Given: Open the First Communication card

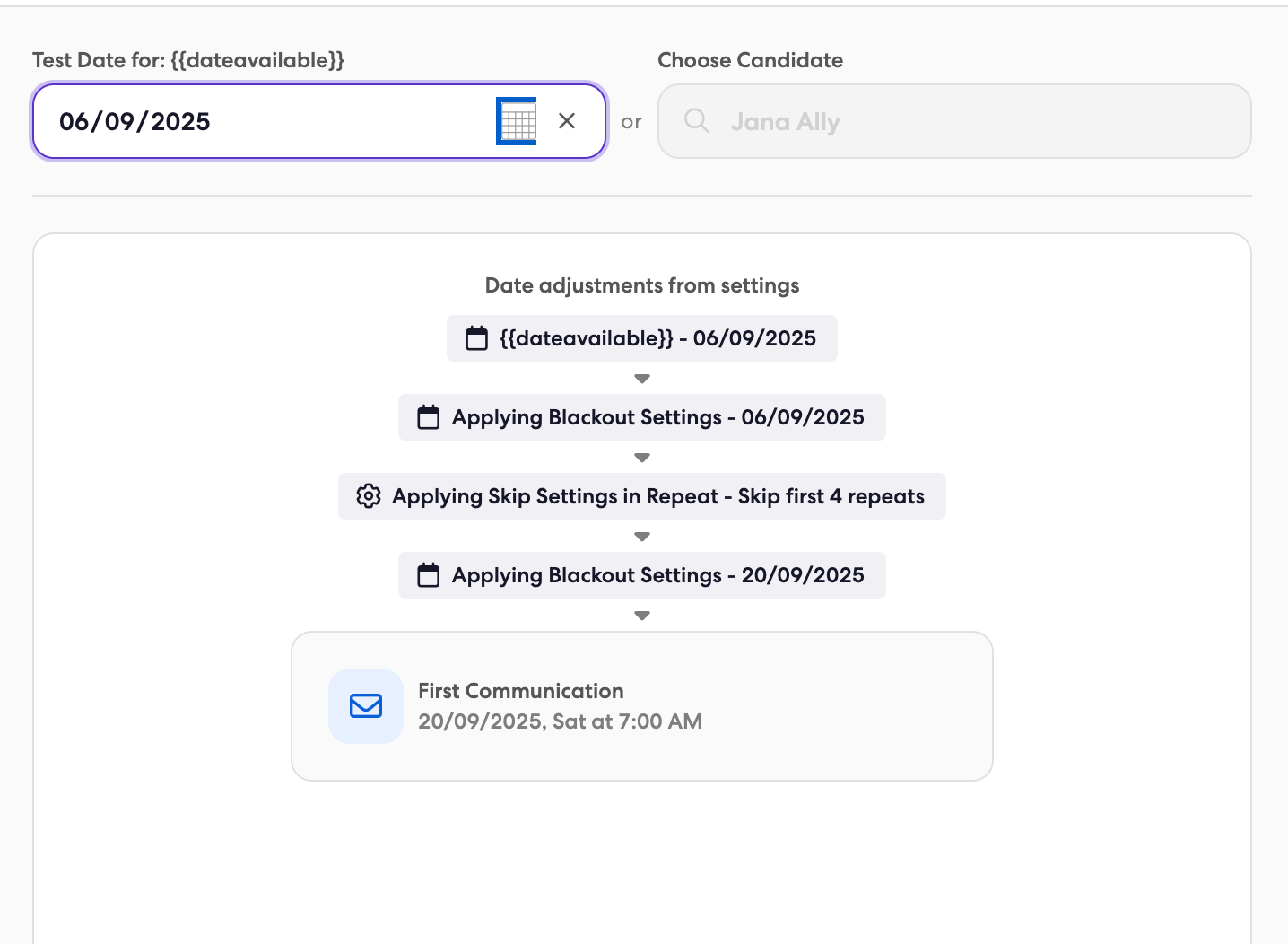Looking at the screenshot, I should click(642, 706).
